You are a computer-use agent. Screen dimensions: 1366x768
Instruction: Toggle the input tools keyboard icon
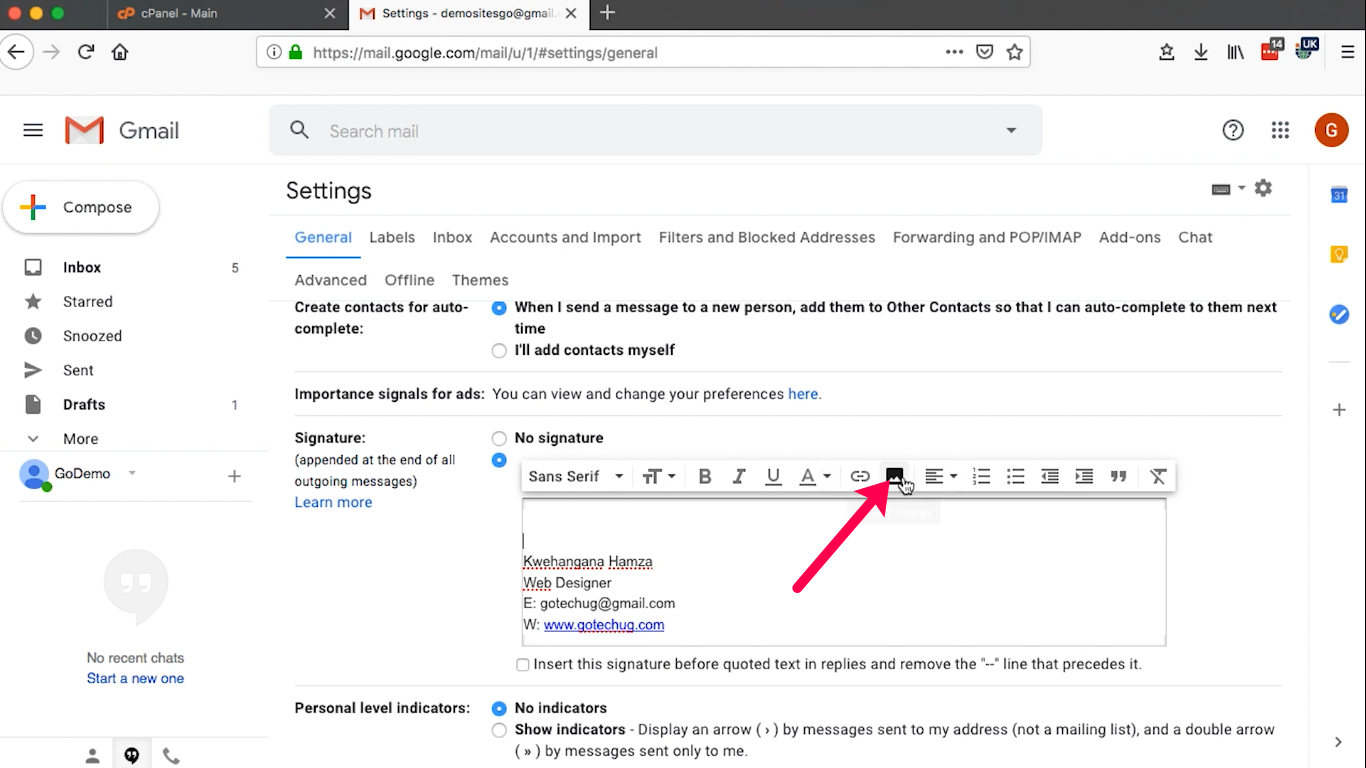(x=1221, y=189)
